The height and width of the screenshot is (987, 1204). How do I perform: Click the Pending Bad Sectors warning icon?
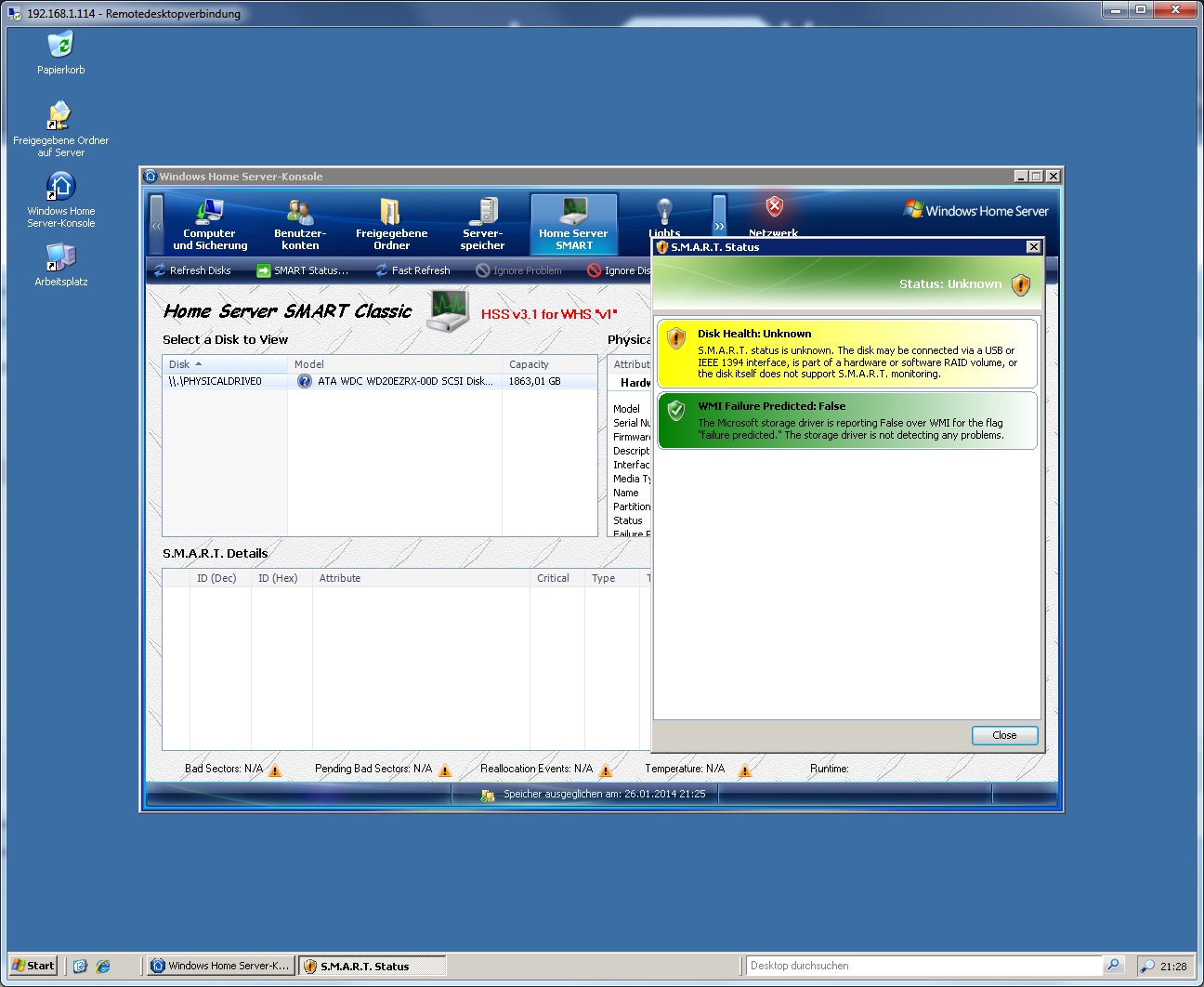[445, 770]
